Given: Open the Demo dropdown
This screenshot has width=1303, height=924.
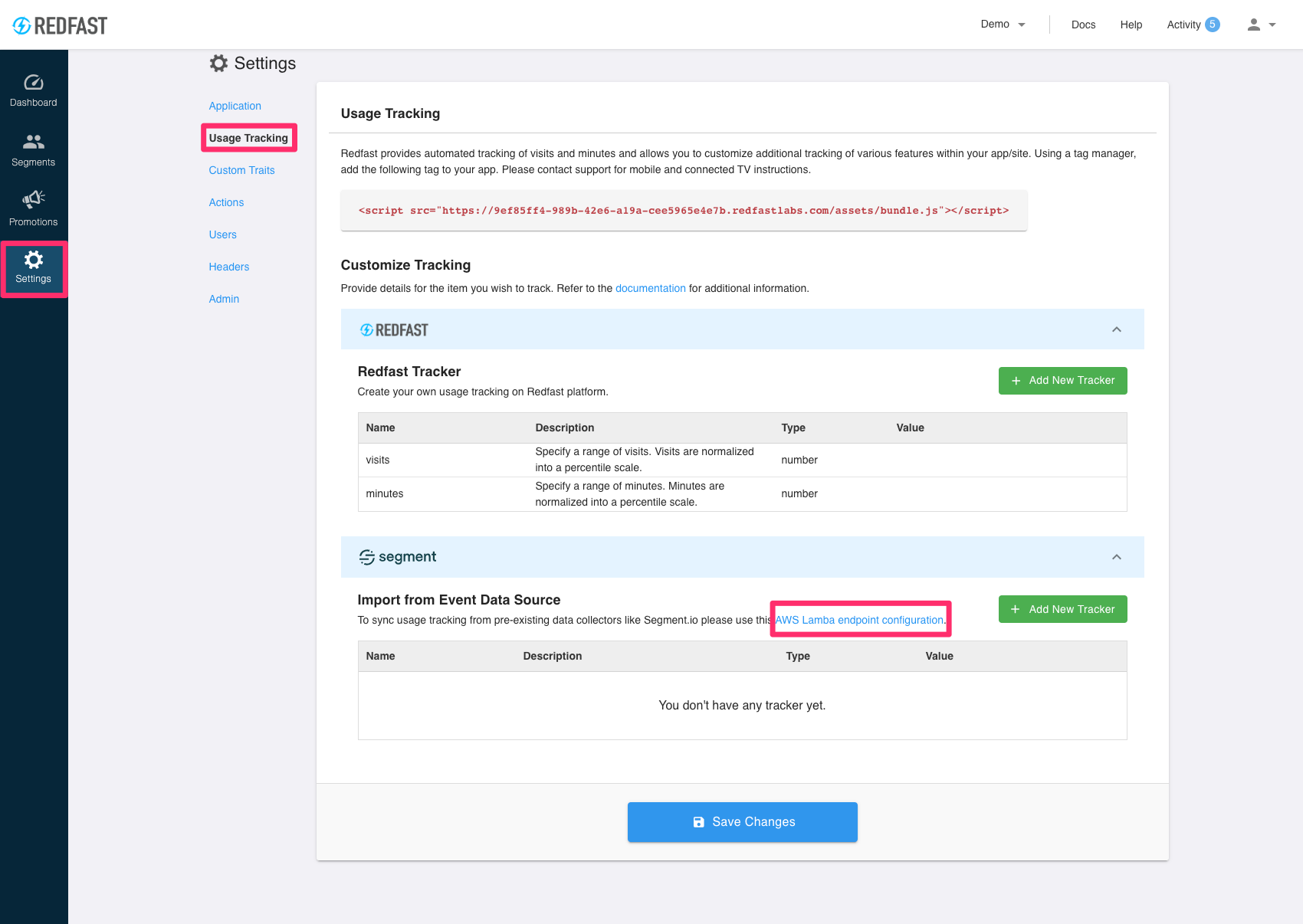Looking at the screenshot, I should [x=1003, y=25].
